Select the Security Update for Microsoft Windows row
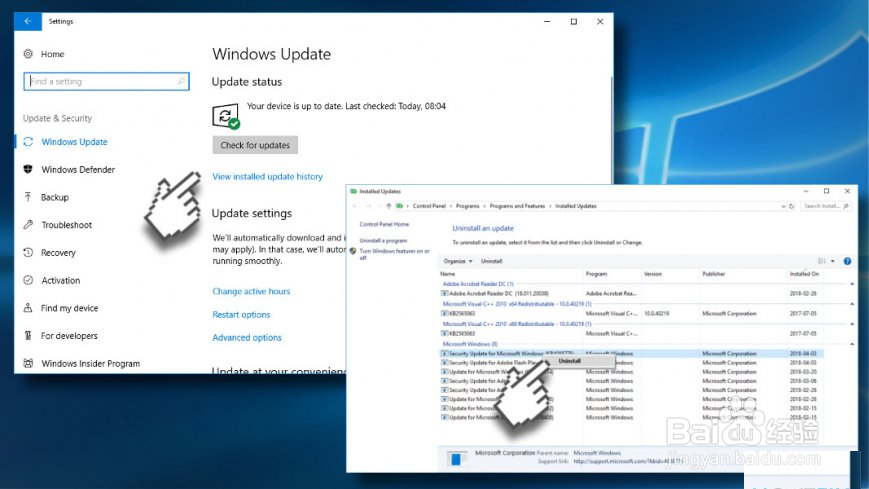Screen dimensions: 869x489 point(632,354)
